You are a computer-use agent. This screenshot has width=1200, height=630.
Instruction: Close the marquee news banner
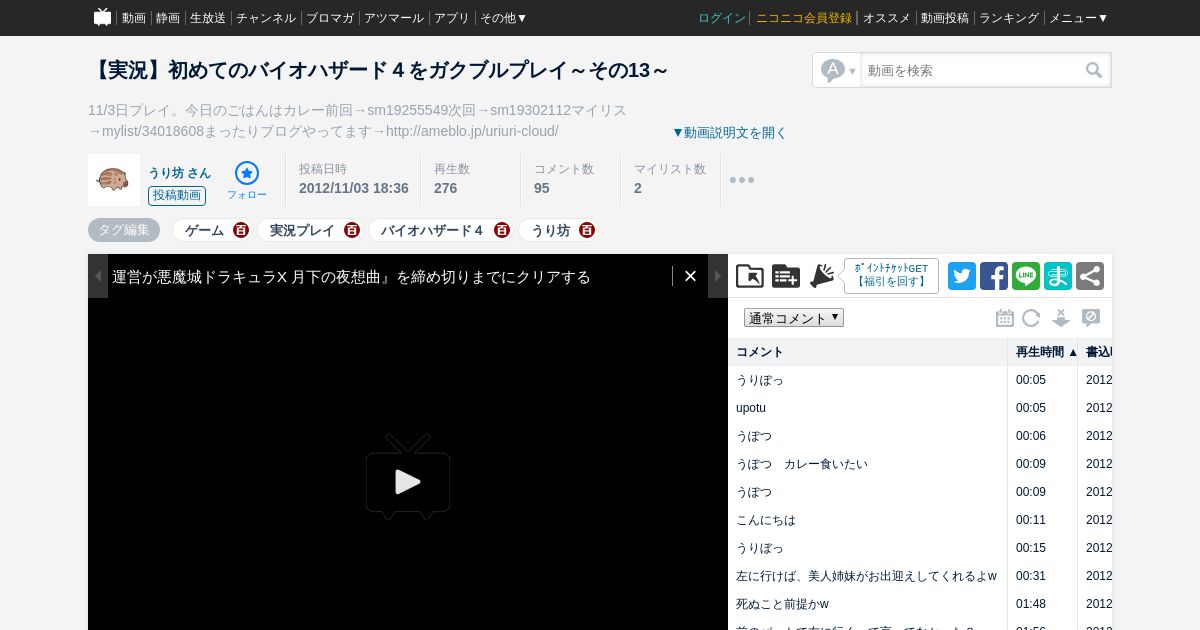(x=690, y=276)
